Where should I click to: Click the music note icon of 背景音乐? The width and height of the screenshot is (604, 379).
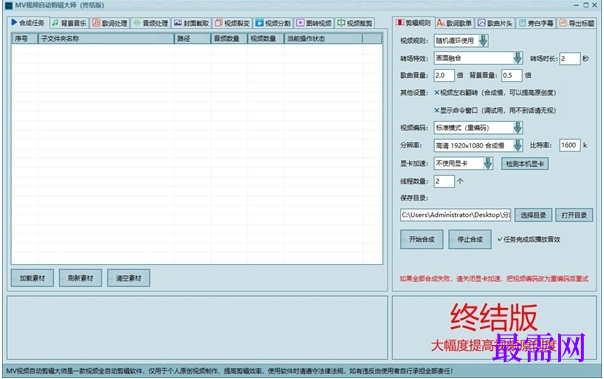pos(55,23)
